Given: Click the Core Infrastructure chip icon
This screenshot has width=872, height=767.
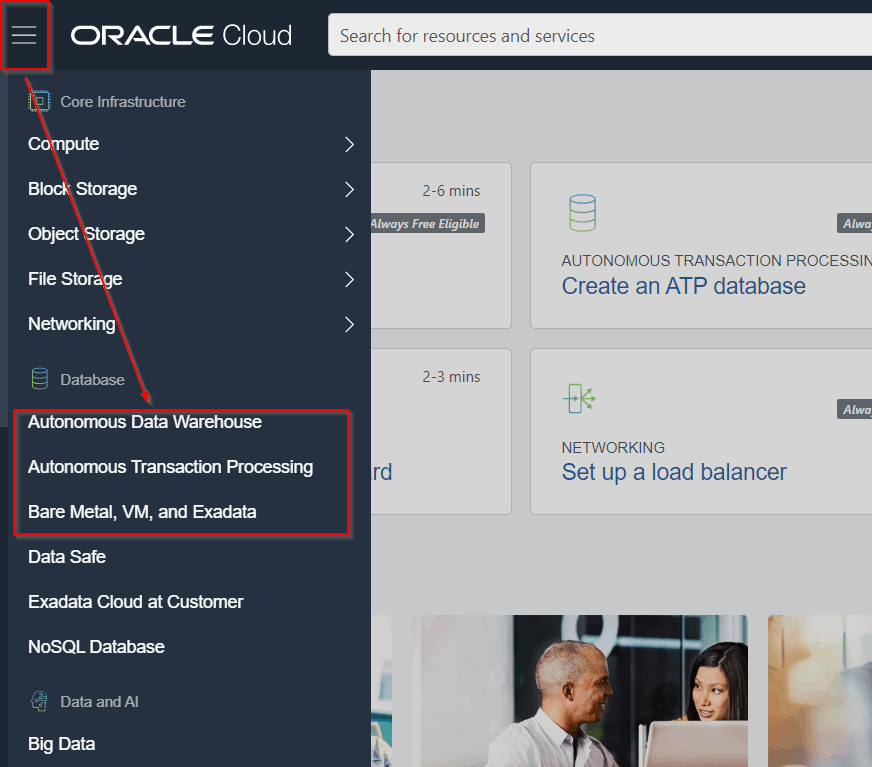Looking at the screenshot, I should pos(39,101).
